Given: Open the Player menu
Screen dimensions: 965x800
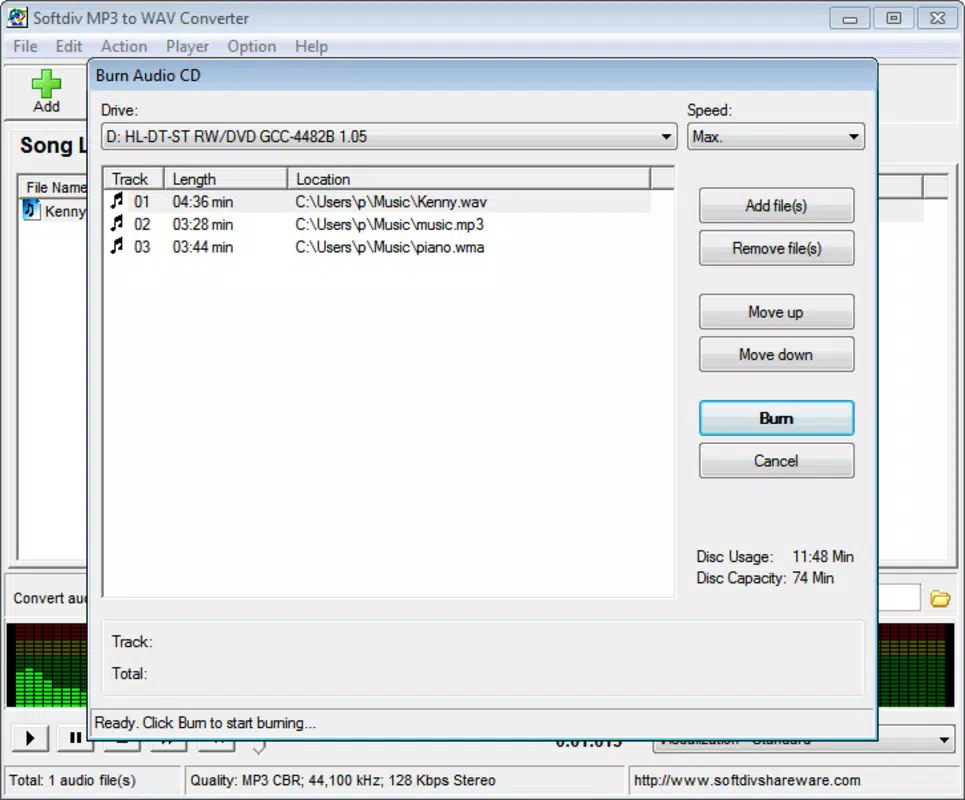Looking at the screenshot, I should pyautogui.click(x=187, y=47).
